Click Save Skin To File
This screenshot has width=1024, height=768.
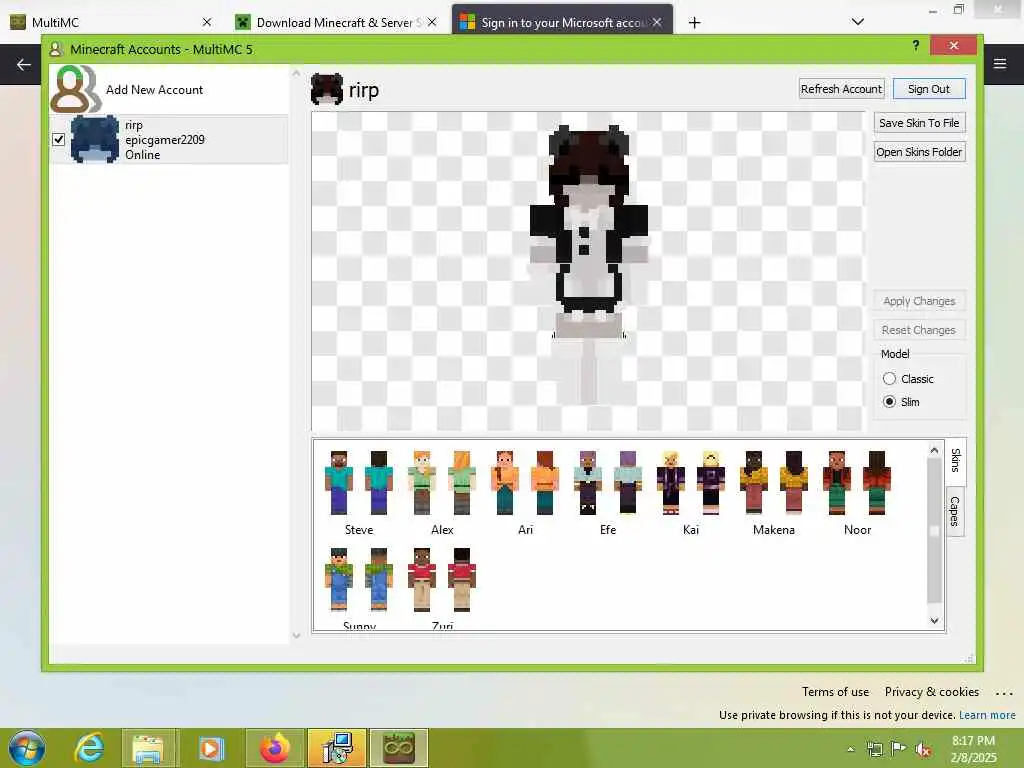pyautogui.click(x=919, y=123)
